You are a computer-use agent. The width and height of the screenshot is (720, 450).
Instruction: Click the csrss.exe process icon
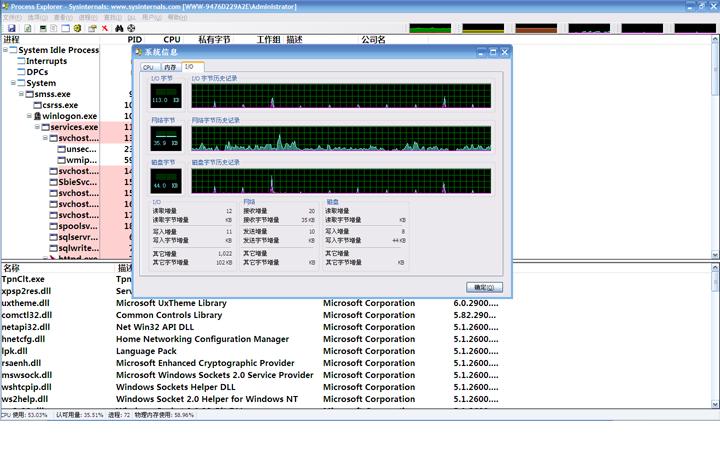37,105
